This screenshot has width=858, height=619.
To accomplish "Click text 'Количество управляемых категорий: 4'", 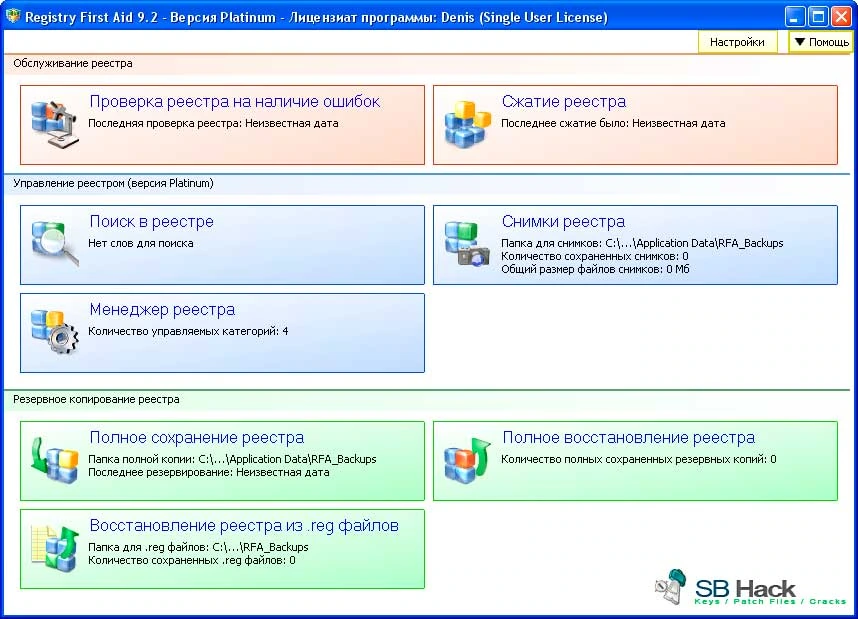I will (x=188, y=331).
